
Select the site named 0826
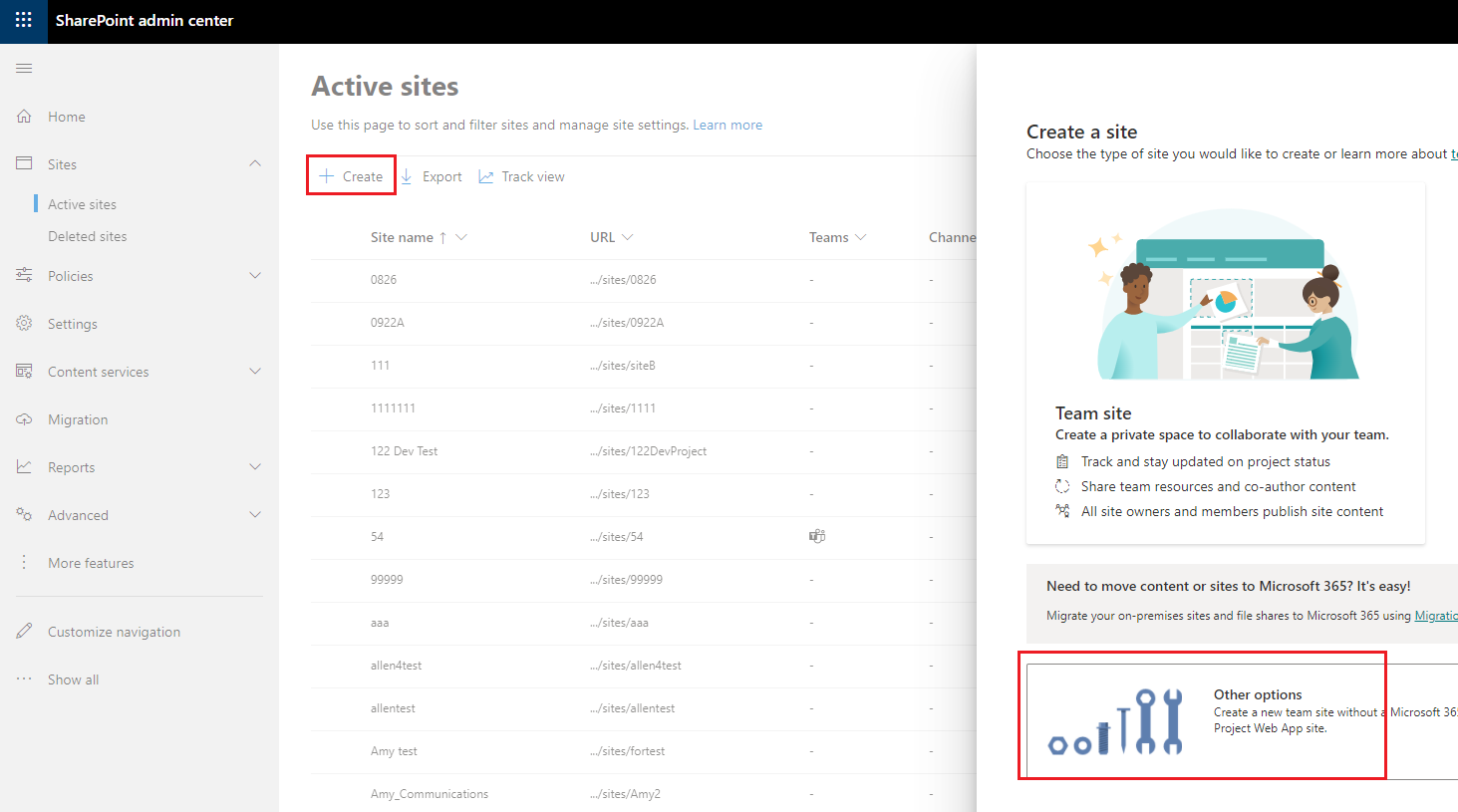(x=384, y=280)
